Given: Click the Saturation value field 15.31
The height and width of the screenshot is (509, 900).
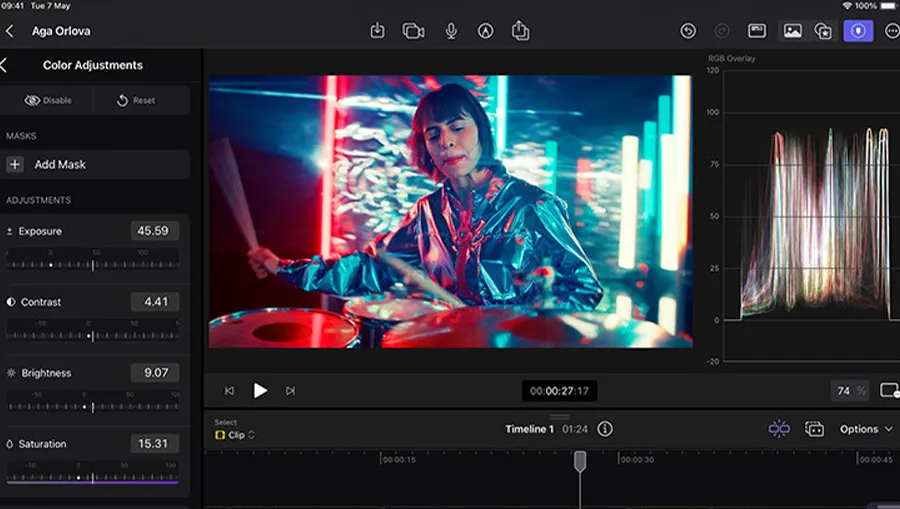Looking at the screenshot, I should pos(154,444).
